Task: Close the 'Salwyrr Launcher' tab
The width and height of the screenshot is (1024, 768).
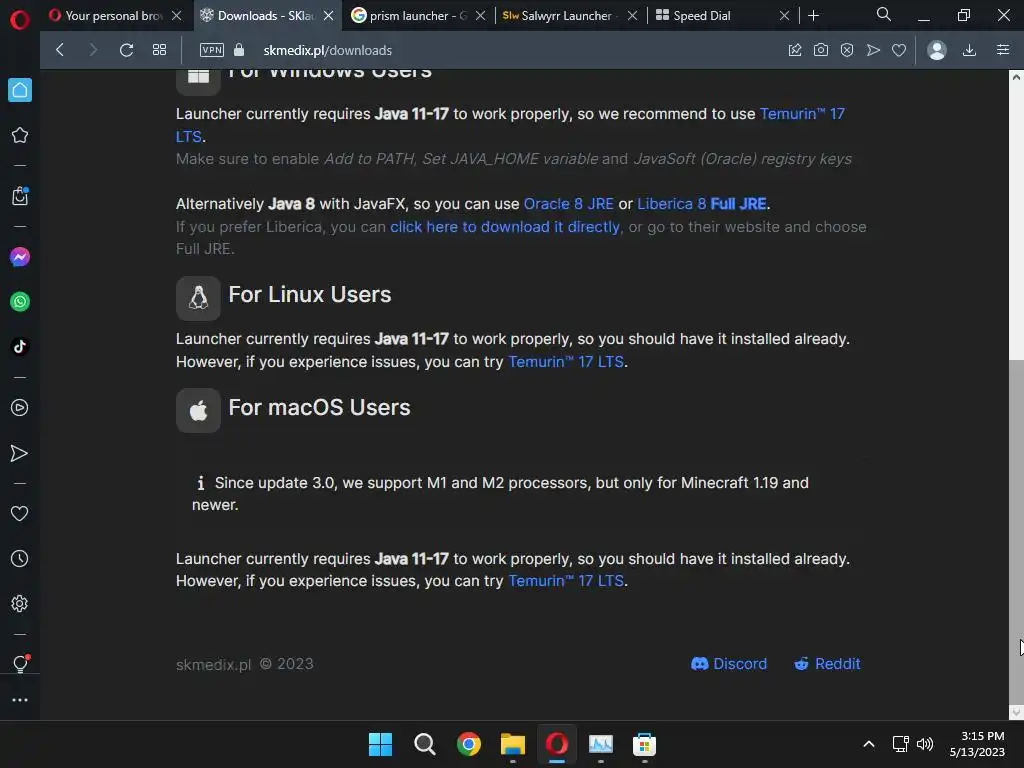Action: point(632,16)
